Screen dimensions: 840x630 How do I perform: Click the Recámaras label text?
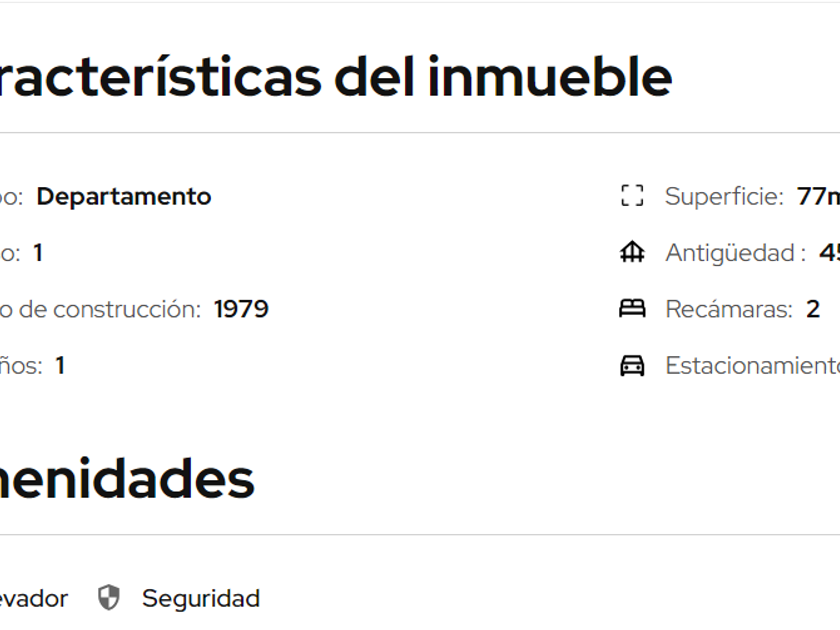[x=728, y=309]
